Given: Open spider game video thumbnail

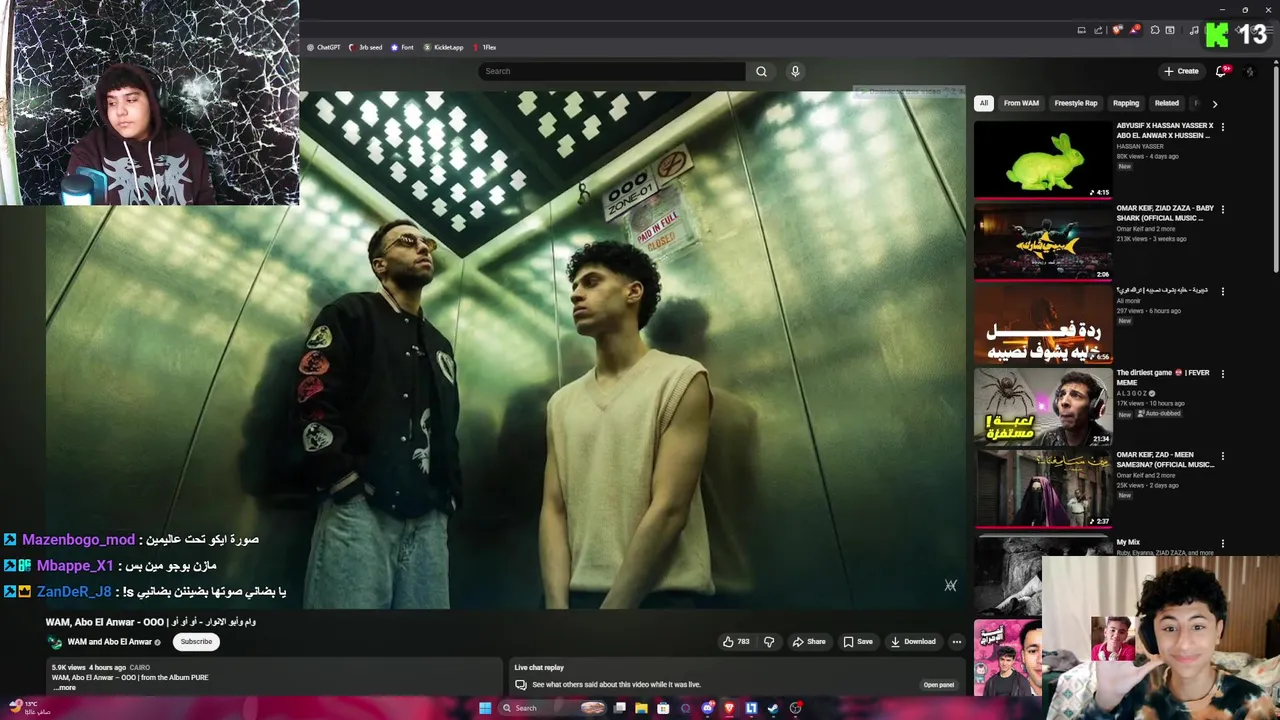Looking at the screenshot, I should tap(1043, 407).
